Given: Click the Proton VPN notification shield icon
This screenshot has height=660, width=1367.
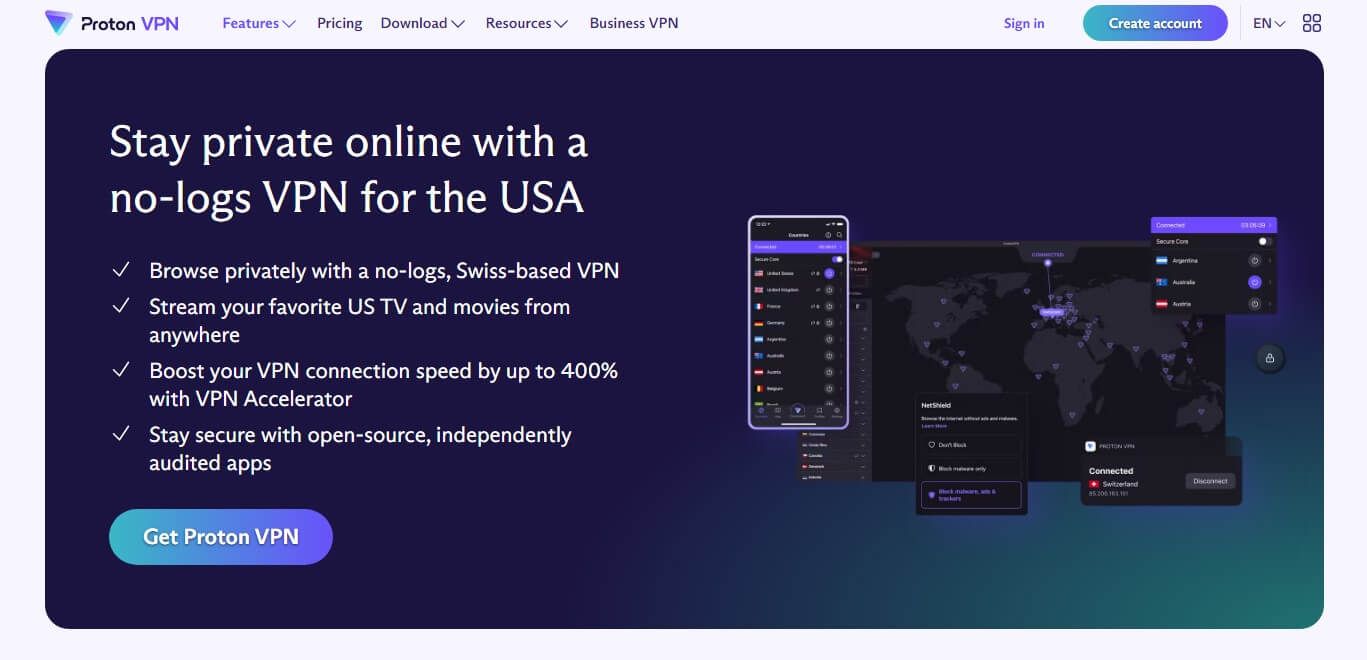Looking at the screenshot, I should [x=1091, y=446].
